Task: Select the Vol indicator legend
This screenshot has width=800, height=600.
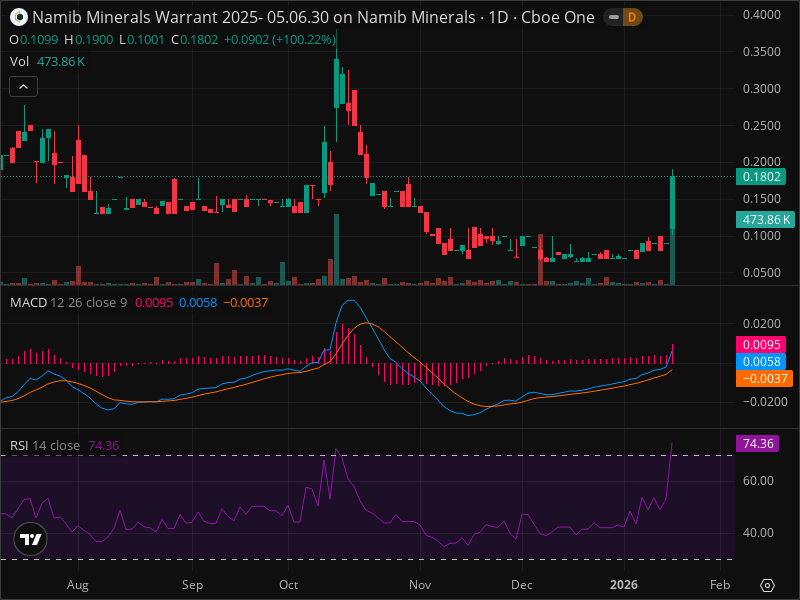Action: coord(47,62)
